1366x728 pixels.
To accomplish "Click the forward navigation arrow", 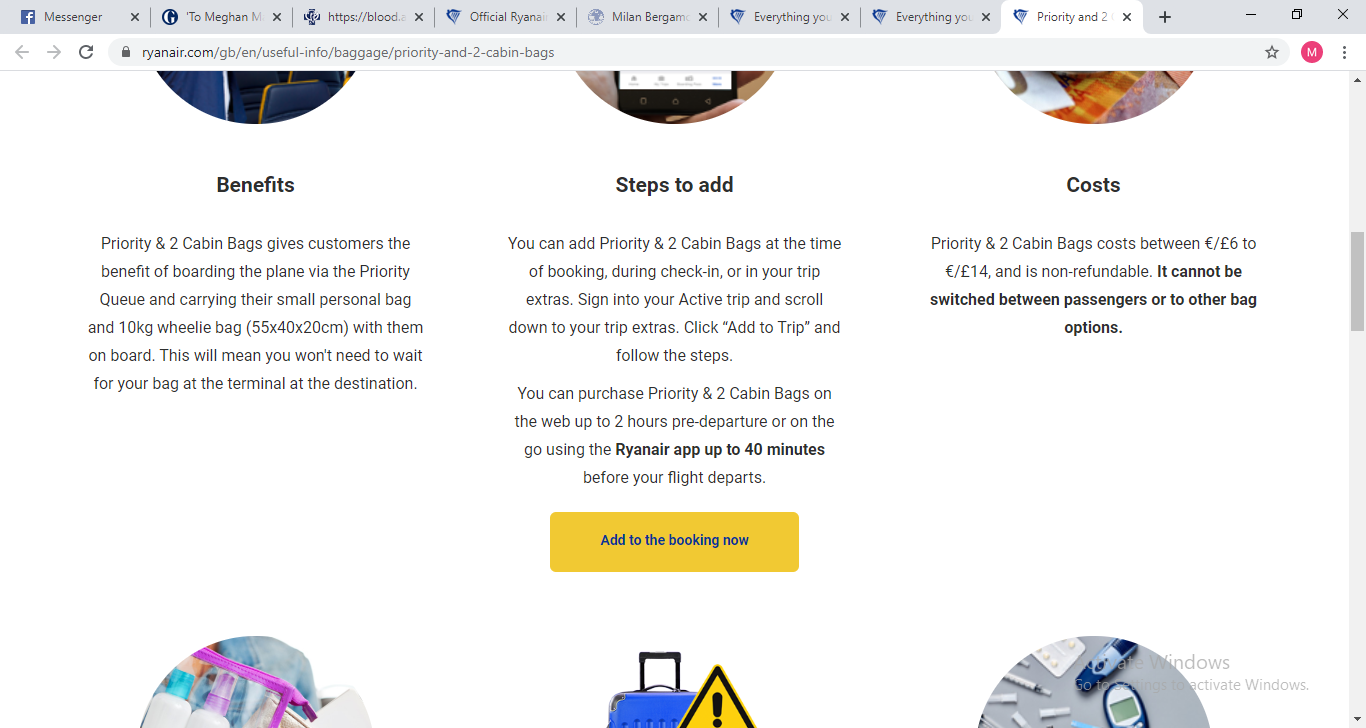I will pyautogui.click(x=54, y=52).
